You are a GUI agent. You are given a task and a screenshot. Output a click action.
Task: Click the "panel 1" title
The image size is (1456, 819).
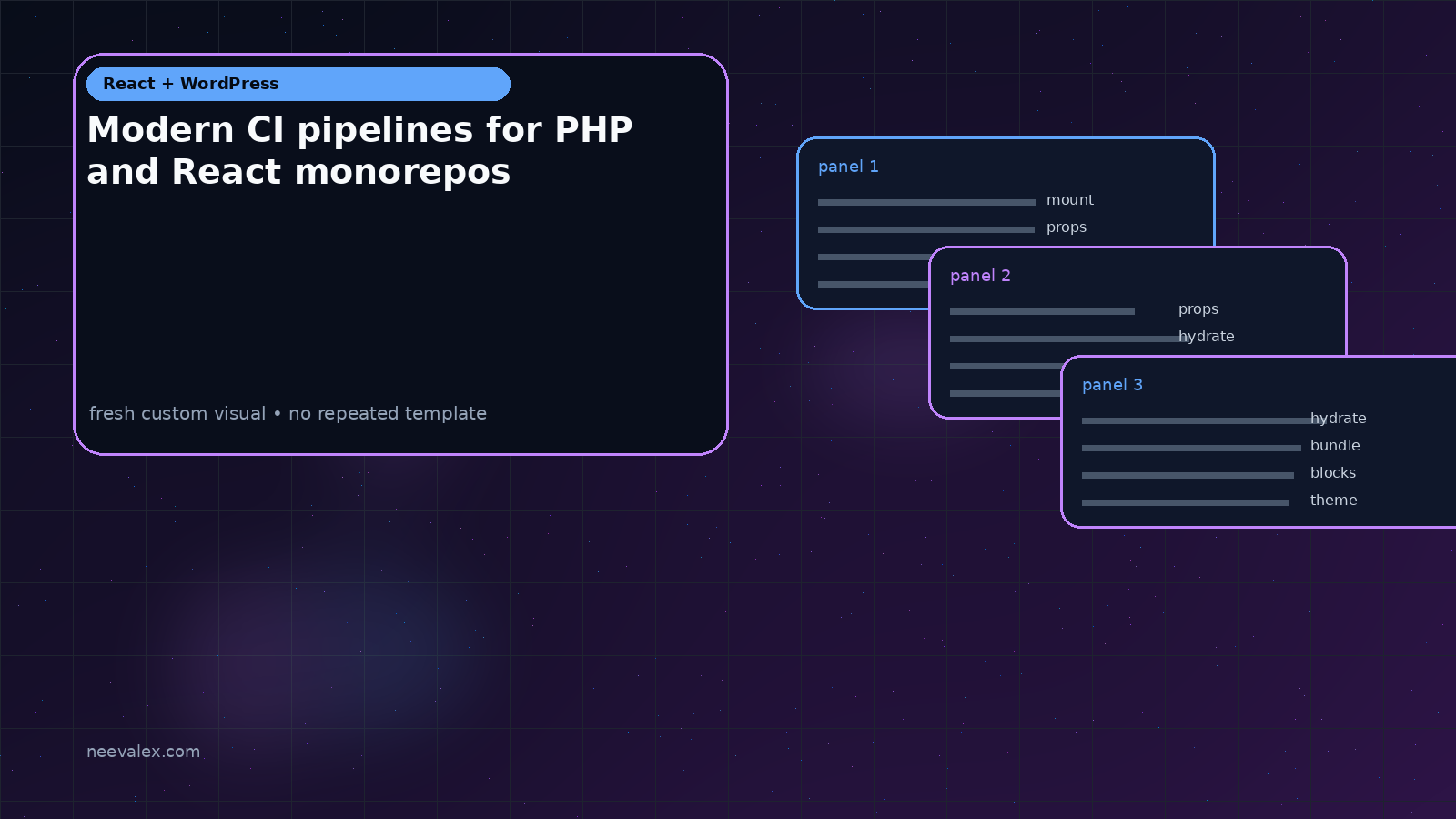point(848,167)
